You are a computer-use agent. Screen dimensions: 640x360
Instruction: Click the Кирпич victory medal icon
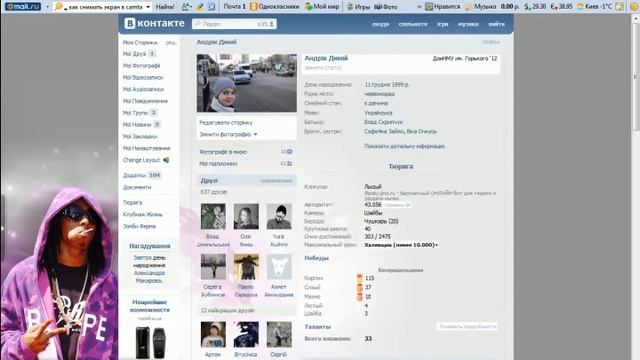(360, 278)
